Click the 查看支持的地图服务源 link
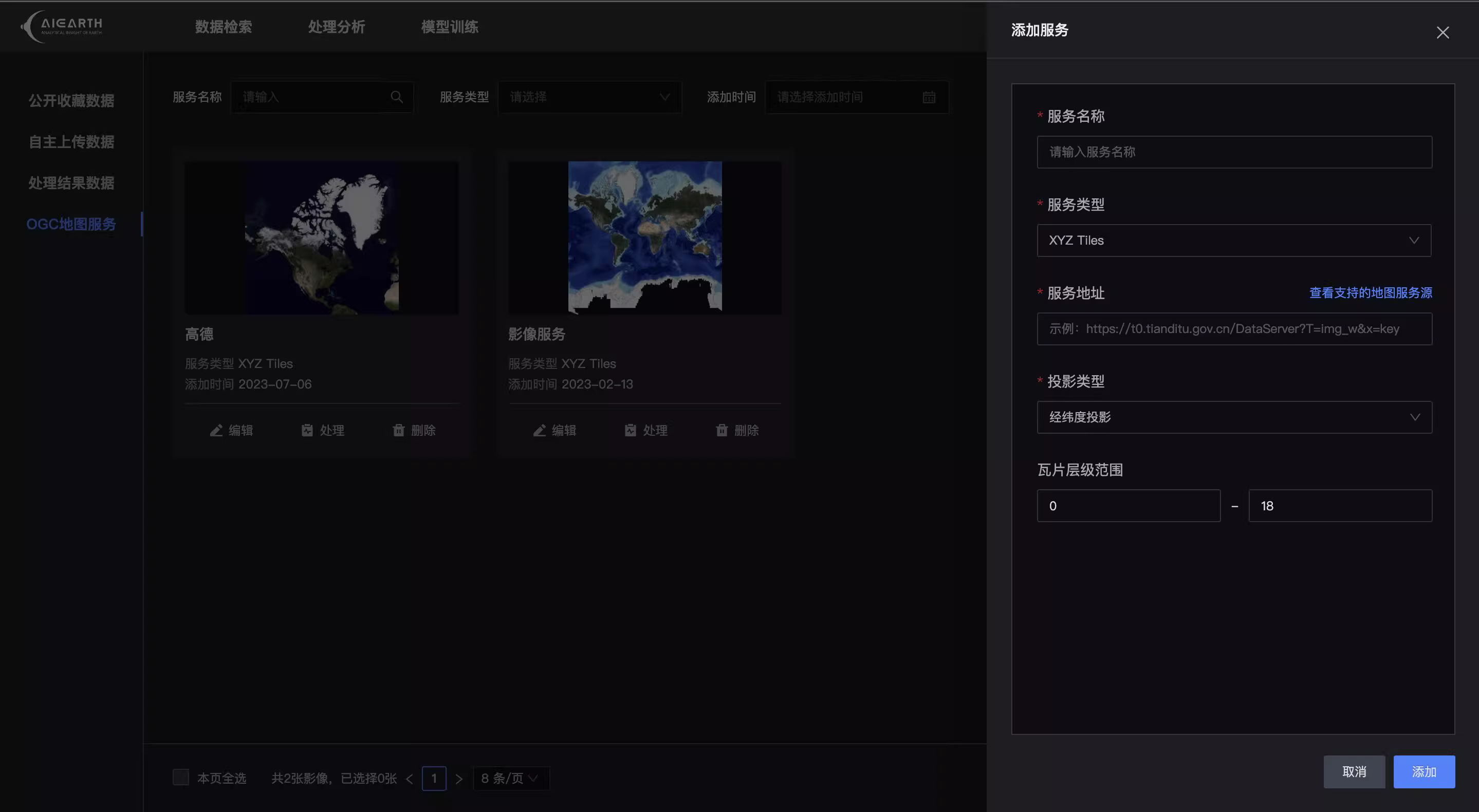The width and height of the screenshot is (1479, 812). [1370, 293]
